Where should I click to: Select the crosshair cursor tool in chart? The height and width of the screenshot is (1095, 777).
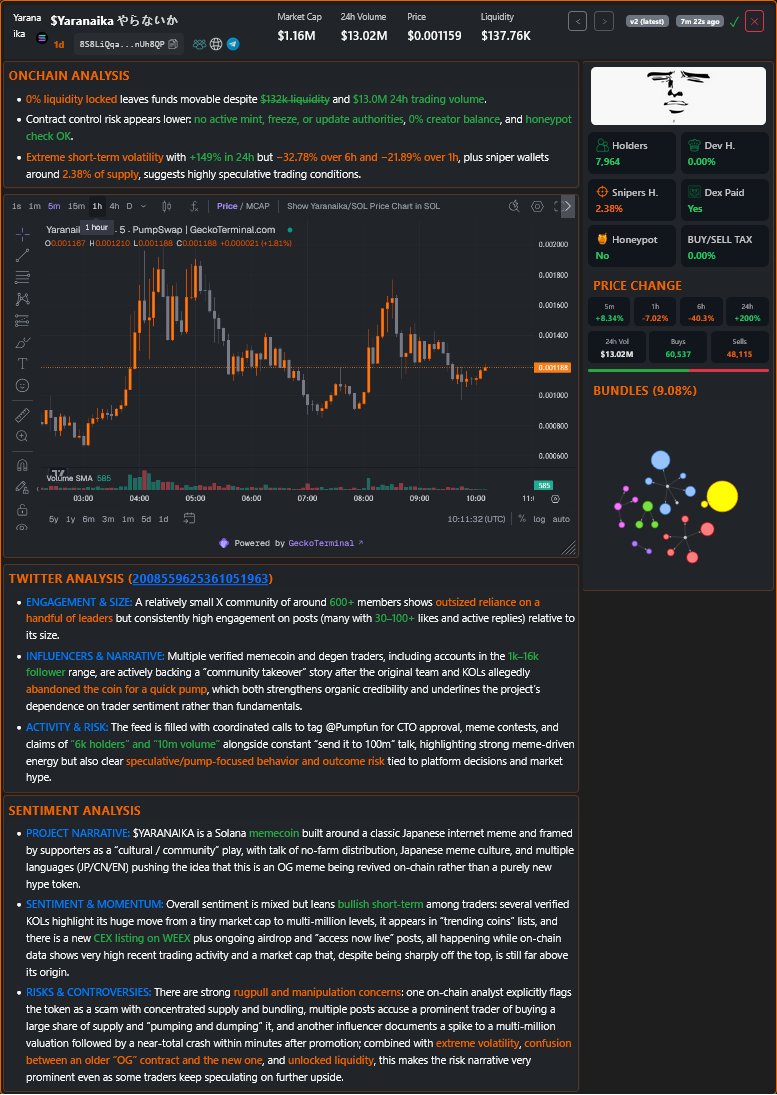[x=22, y=234]
